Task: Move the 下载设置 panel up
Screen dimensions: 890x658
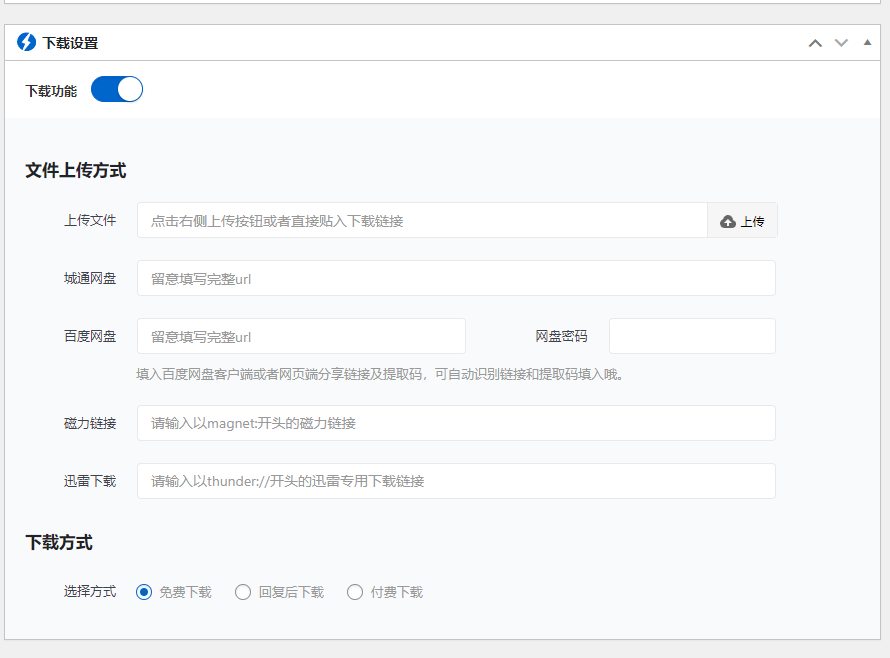Action: click(815, 43)
